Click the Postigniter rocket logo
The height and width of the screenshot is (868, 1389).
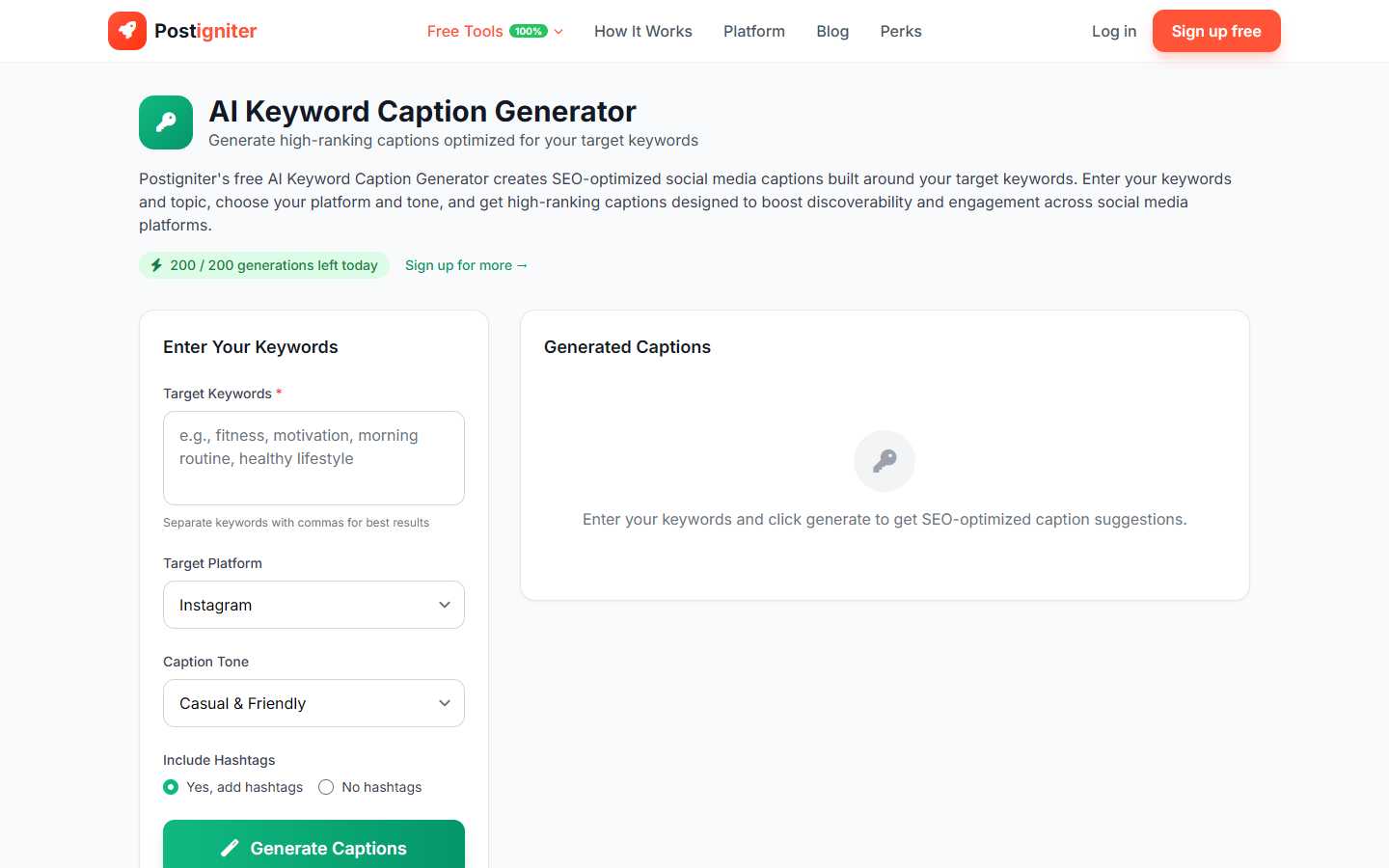127,30
